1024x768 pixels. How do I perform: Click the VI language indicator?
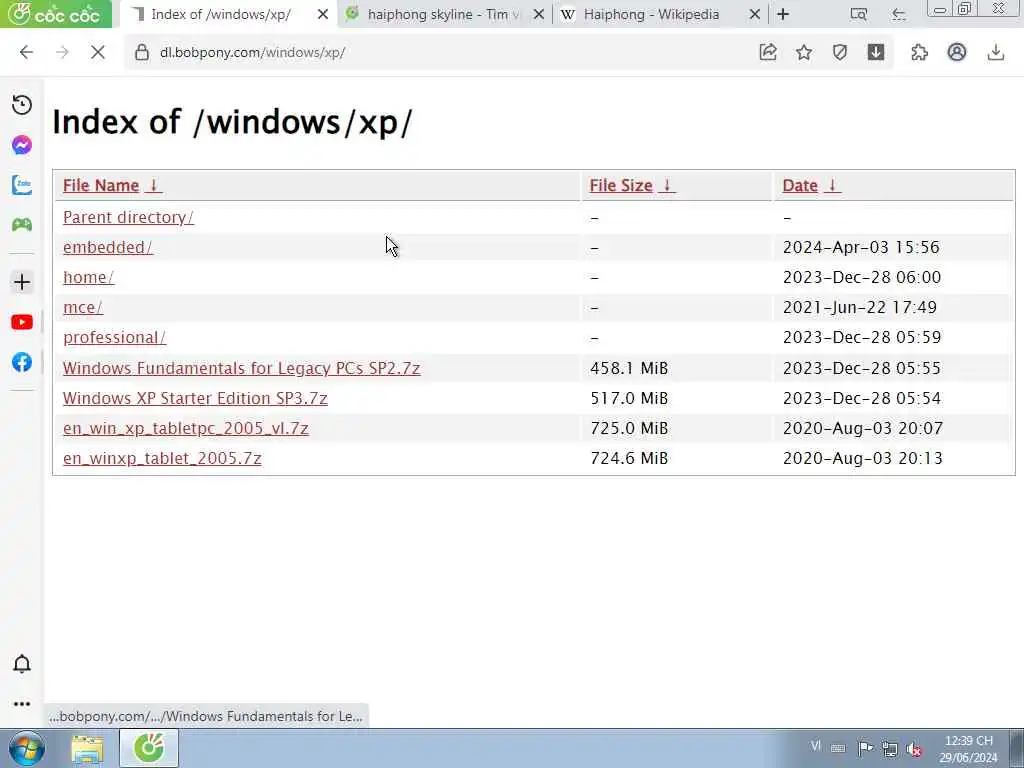(816, 746)
